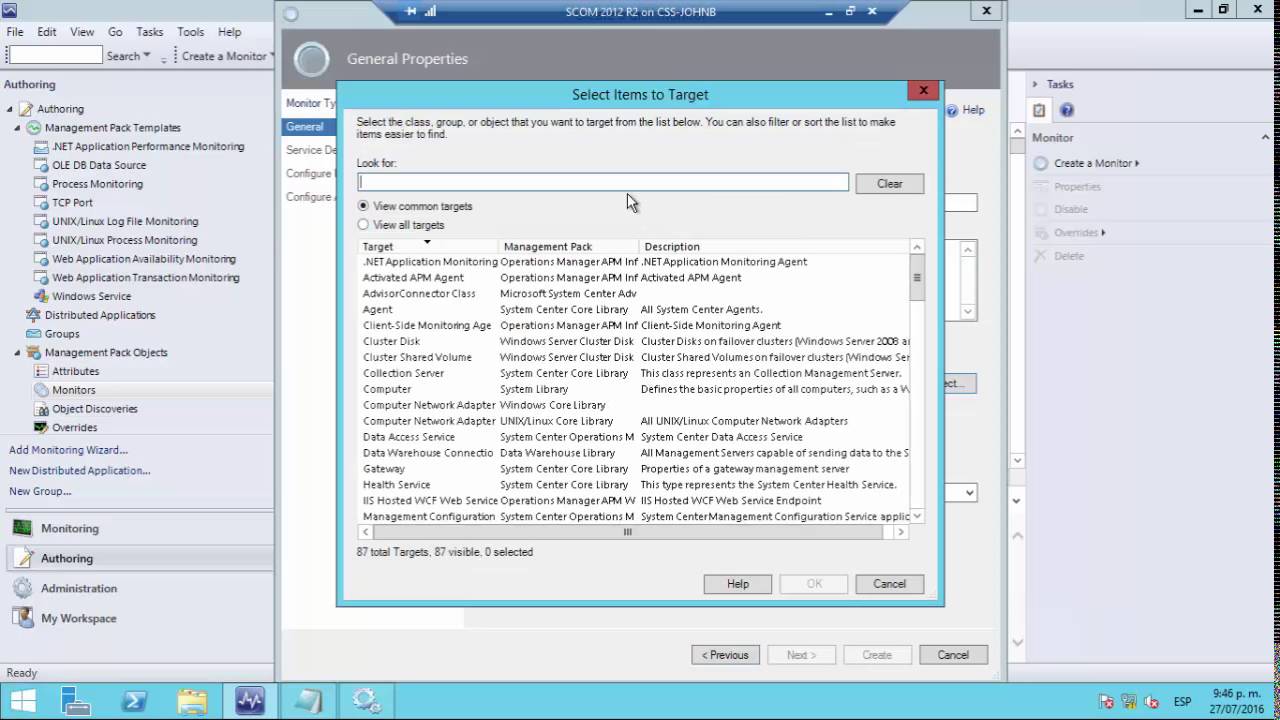This screenshot has height=720, width=1280.
Task: Collapse Management Pack Objects node
Action: pos(18,353)
